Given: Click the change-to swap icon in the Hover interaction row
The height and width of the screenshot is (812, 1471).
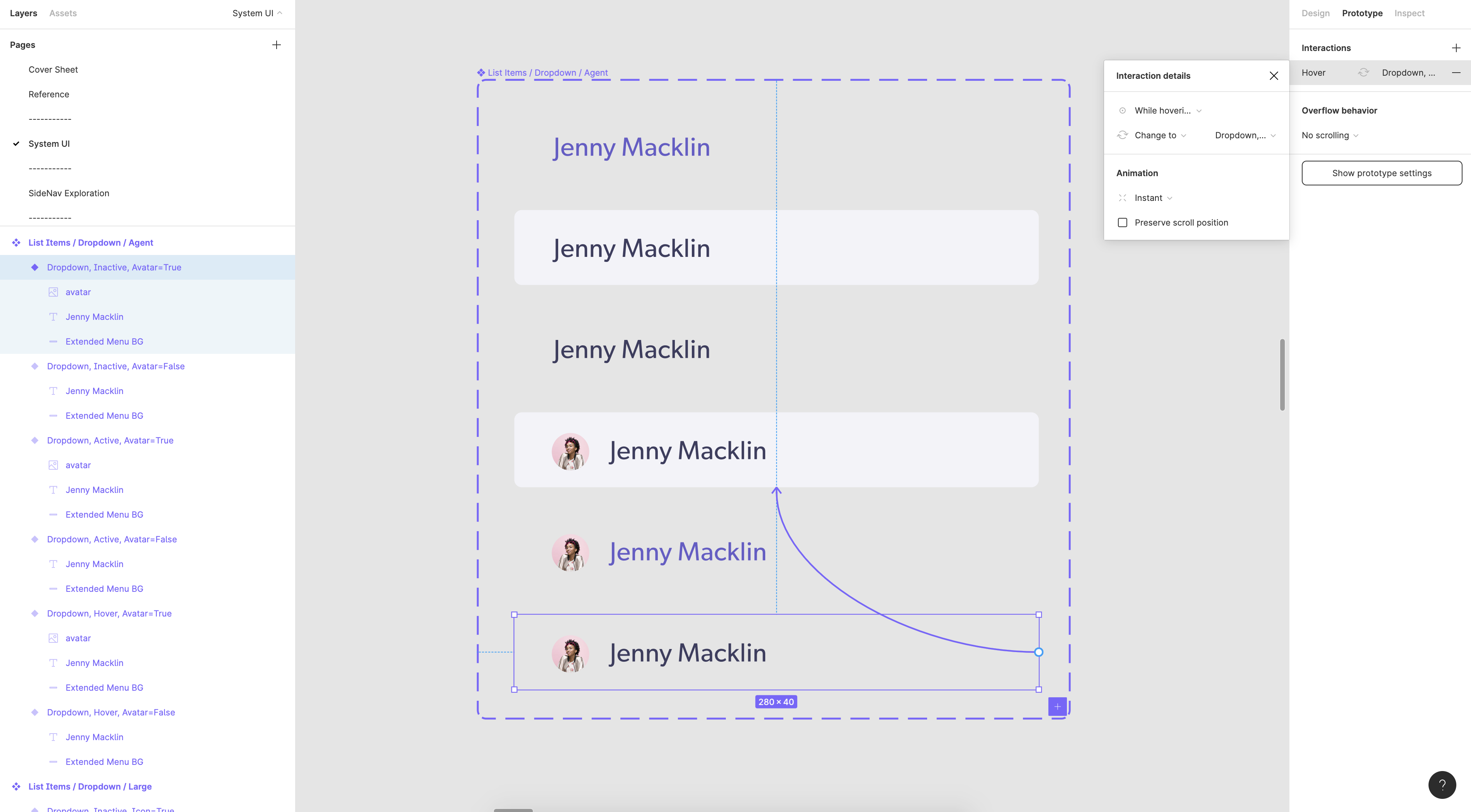Looking at the screenshot, I should (x=1364, y=73).
